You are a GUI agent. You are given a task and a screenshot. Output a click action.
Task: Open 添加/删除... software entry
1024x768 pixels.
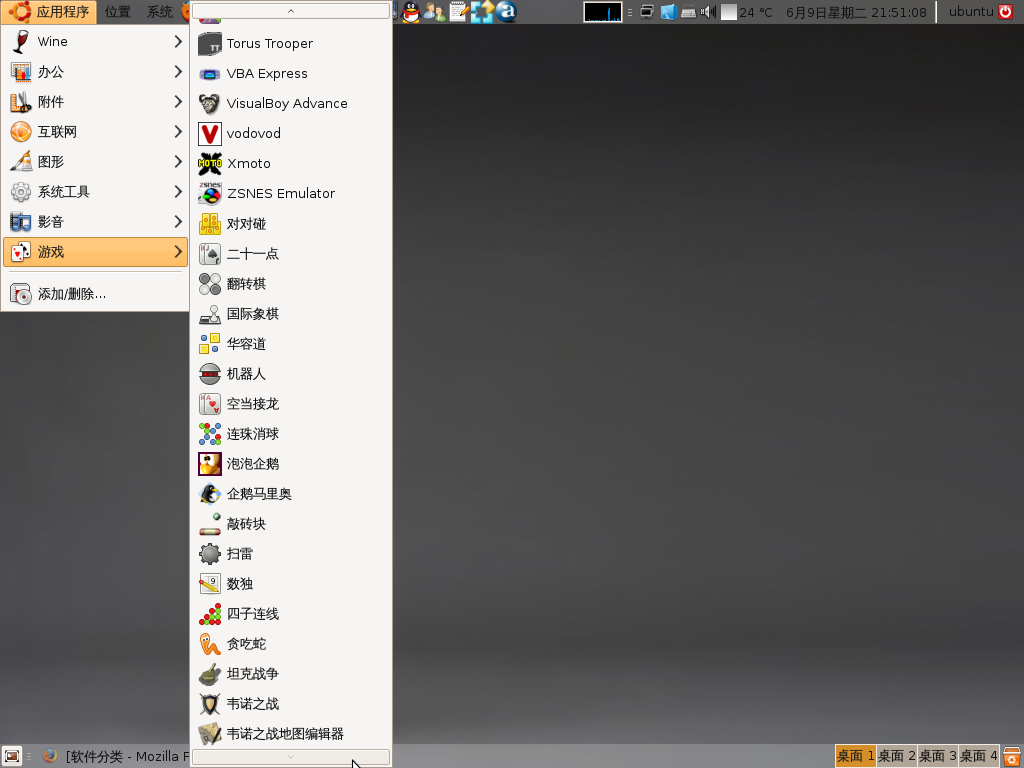click(x=95, y=294)
